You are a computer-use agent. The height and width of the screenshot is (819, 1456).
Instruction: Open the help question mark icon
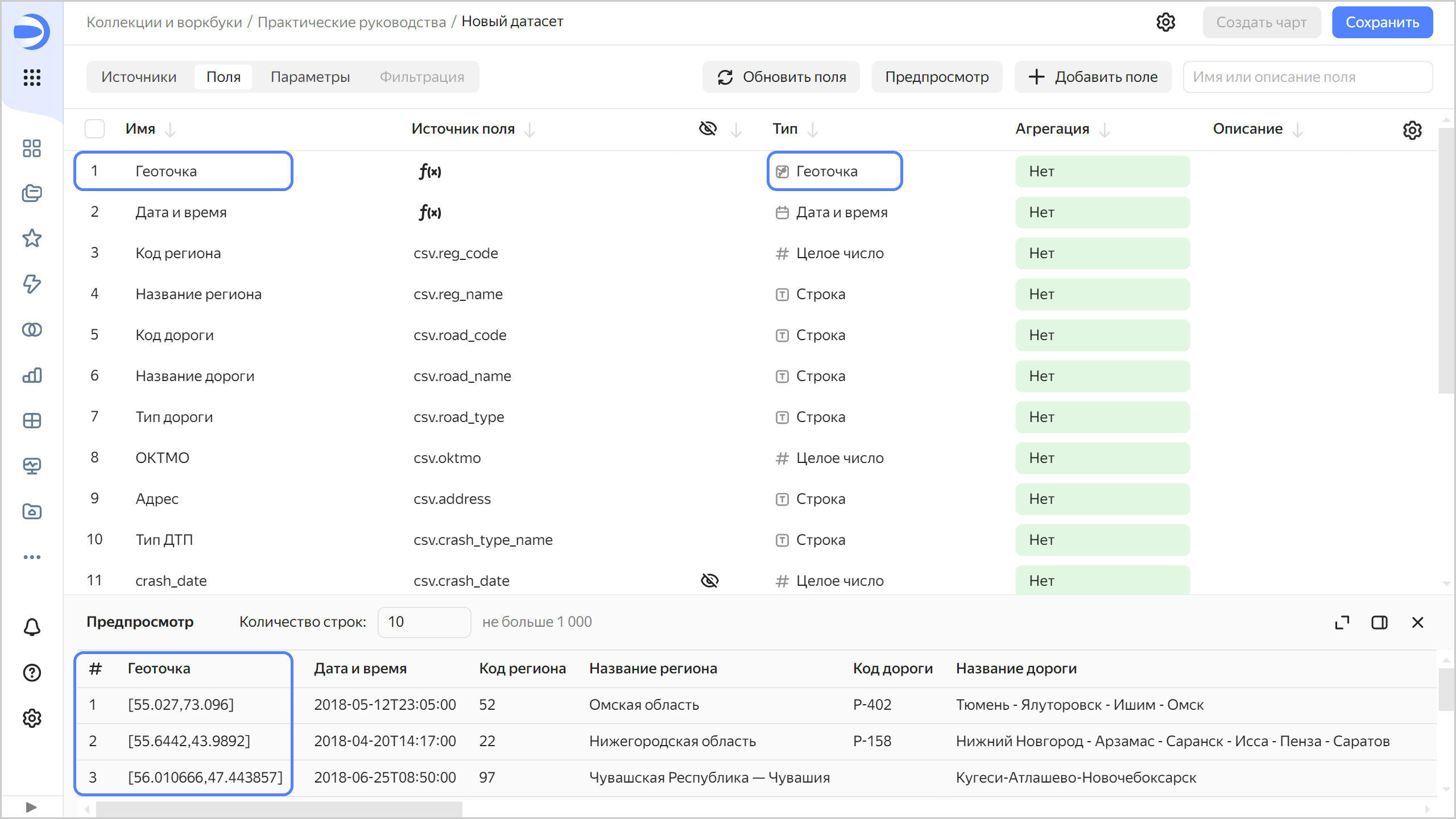pyautogui.click(x=32, y=673)
